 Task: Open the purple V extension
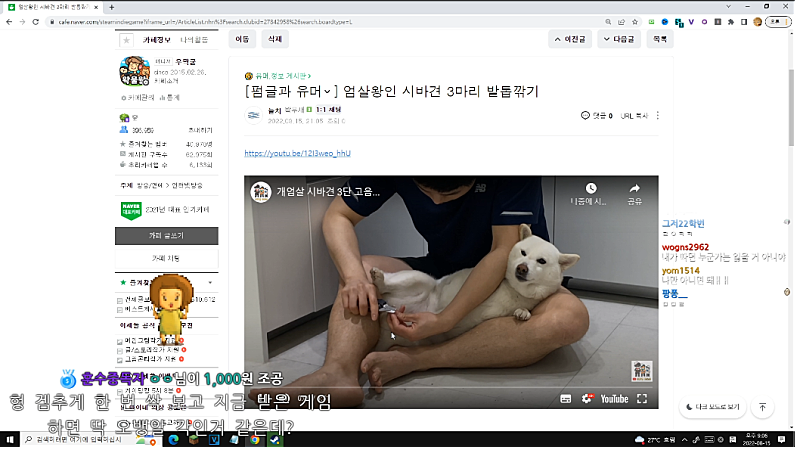(x=691, y=22)
